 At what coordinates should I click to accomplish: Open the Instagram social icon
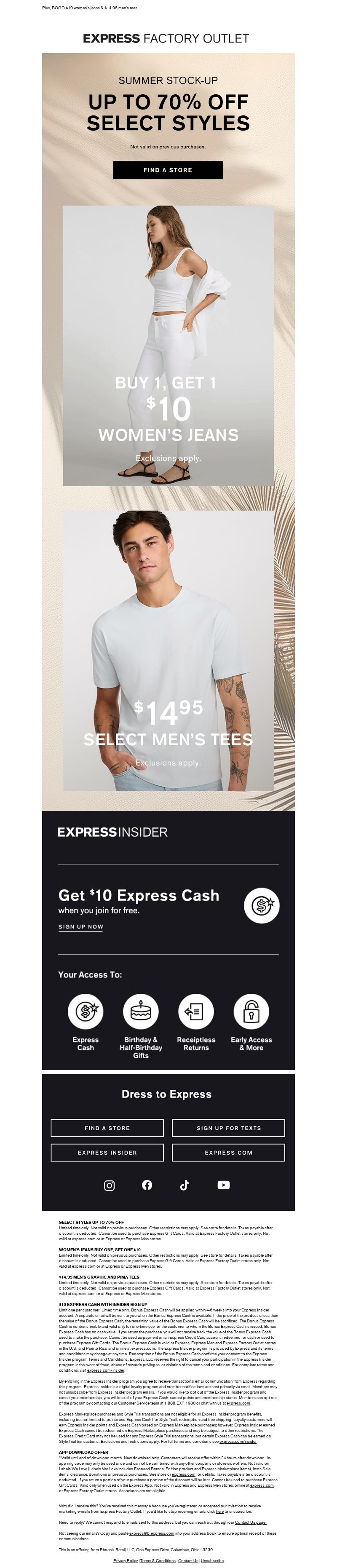coord(110,1185)
